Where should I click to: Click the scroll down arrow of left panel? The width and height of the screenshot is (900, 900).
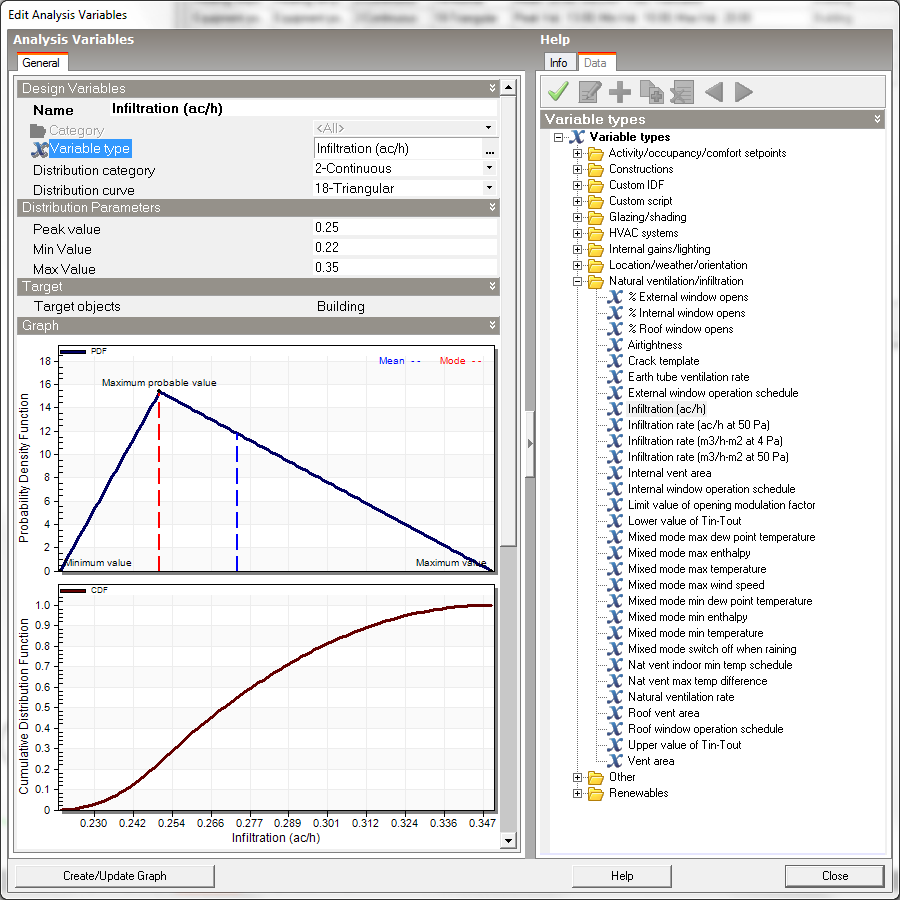[508, 841]
